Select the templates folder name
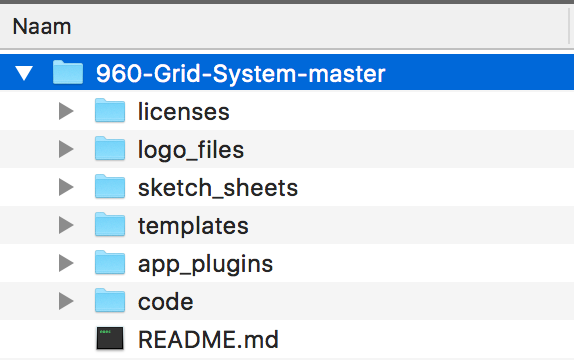This screenshot has width=574, height=360. pyautogui.click(x=193, y=226)
